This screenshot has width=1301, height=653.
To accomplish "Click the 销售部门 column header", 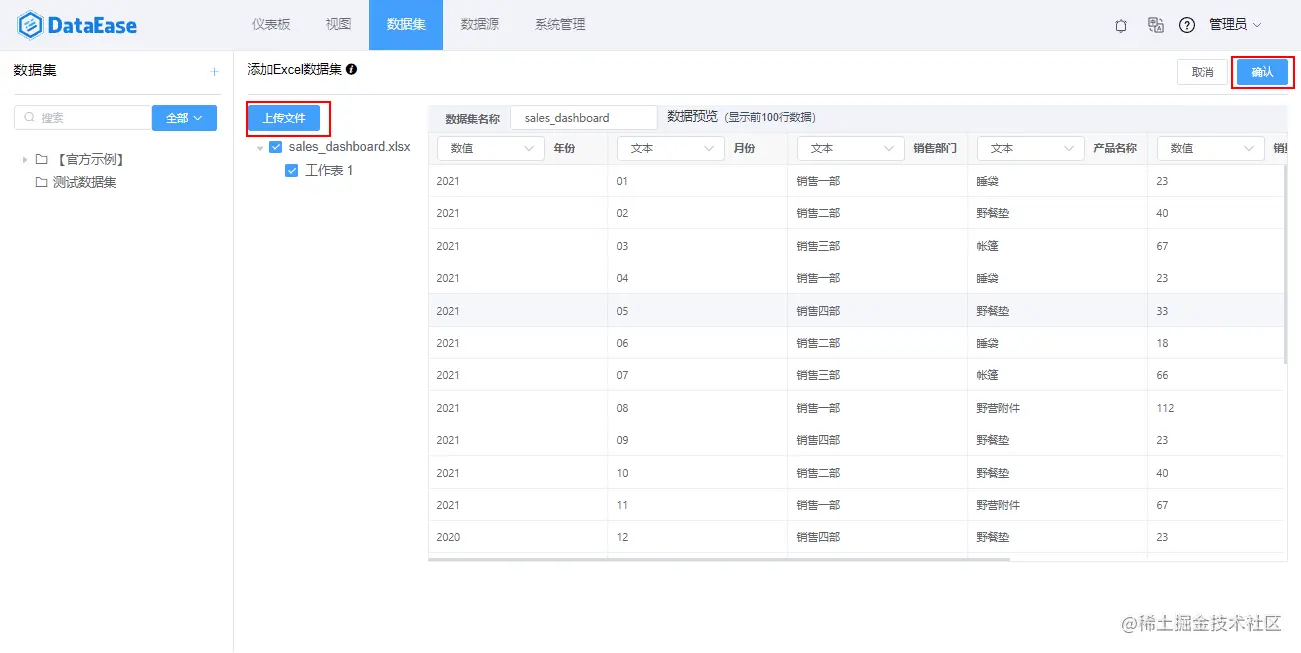I will point(935,148).
